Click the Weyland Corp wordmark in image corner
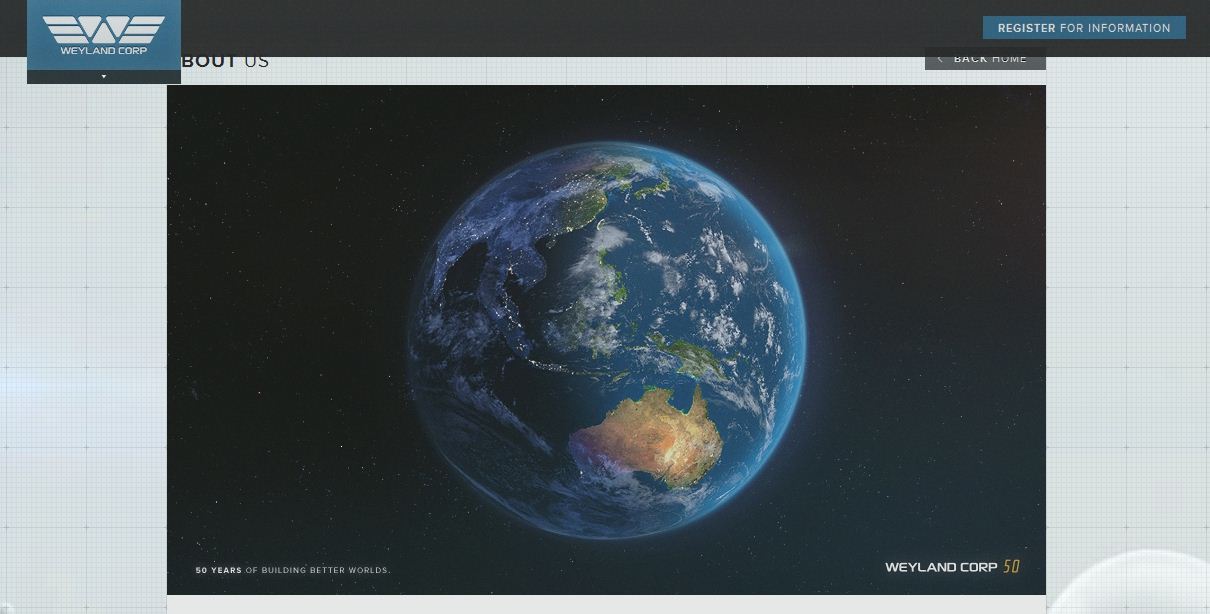 point(941,567)
